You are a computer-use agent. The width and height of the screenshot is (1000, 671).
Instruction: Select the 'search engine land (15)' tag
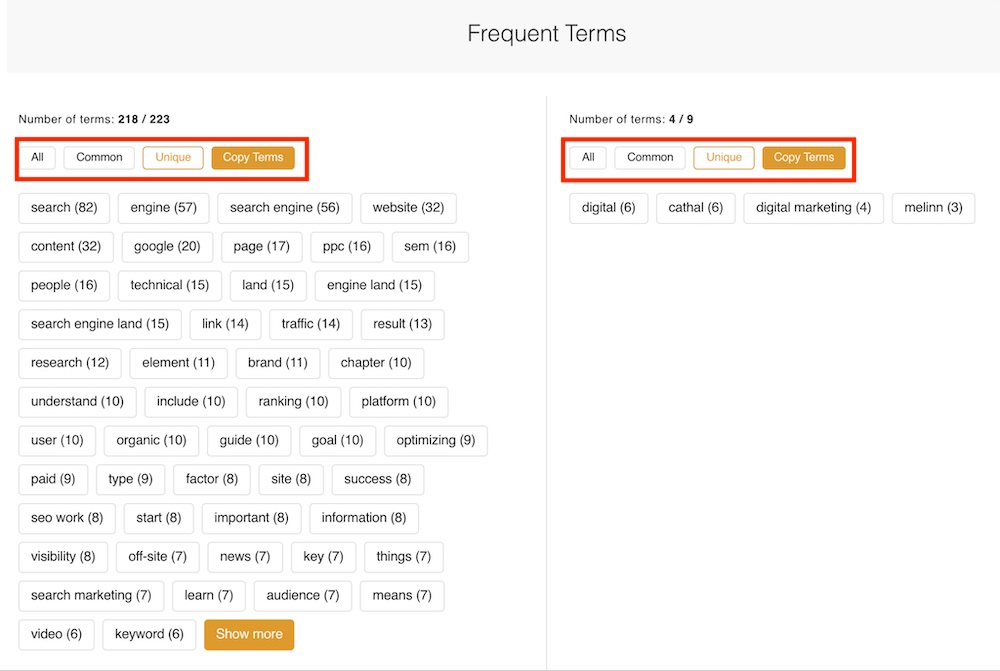coord(100,324)
